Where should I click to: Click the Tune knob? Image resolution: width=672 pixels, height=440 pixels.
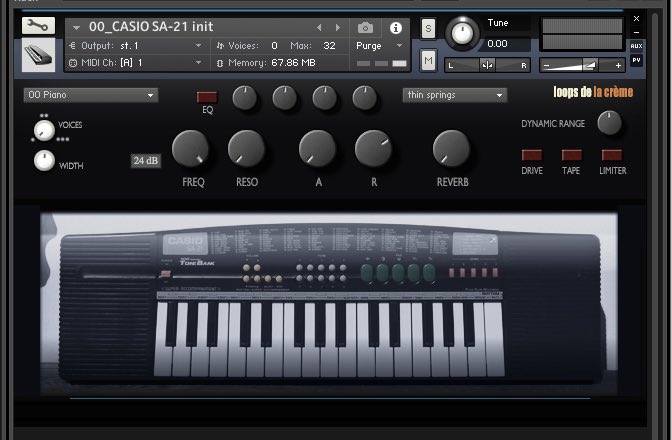tap(462, 33)
